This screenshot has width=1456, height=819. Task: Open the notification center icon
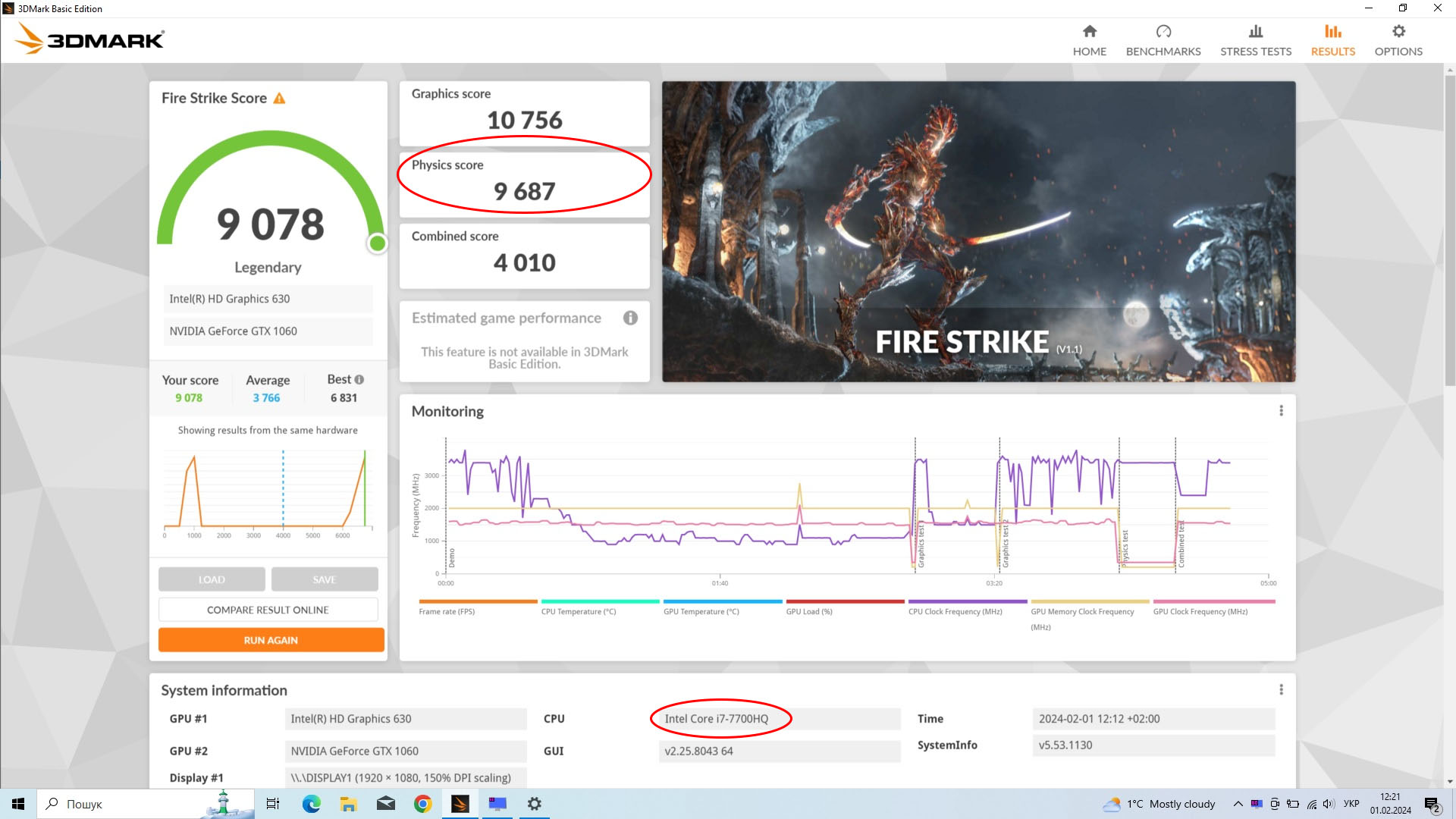(1432, 804)
